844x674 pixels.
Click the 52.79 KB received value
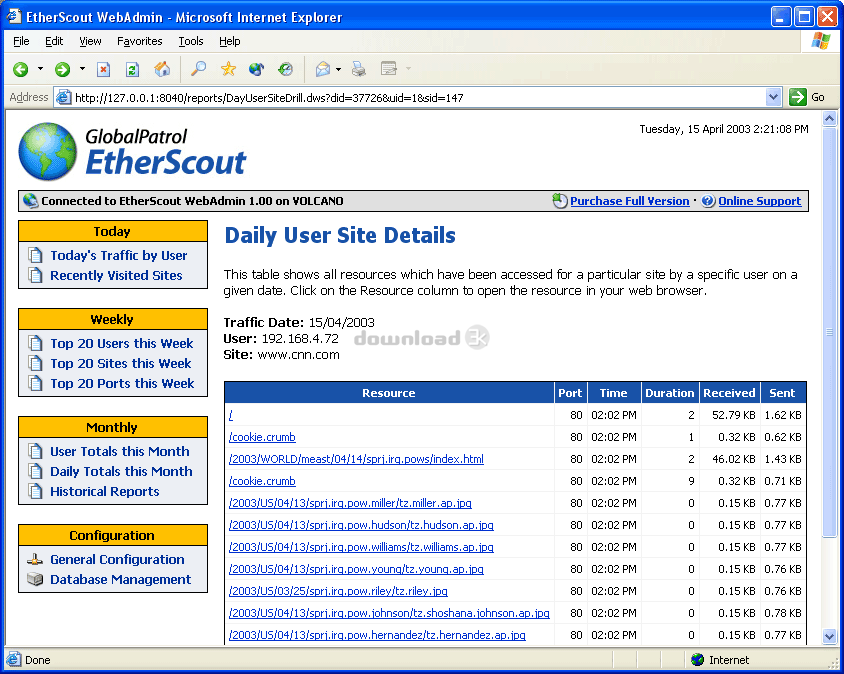(x=734, y=415)
